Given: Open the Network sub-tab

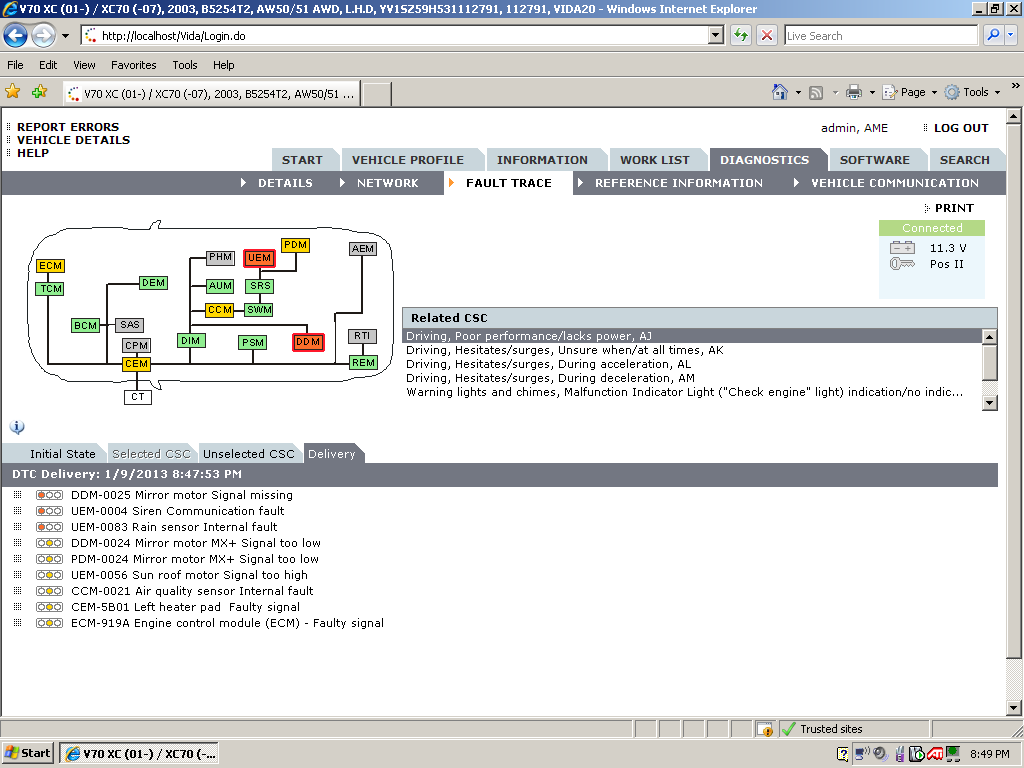Looking at the screenshot, I should pos(387,183).
